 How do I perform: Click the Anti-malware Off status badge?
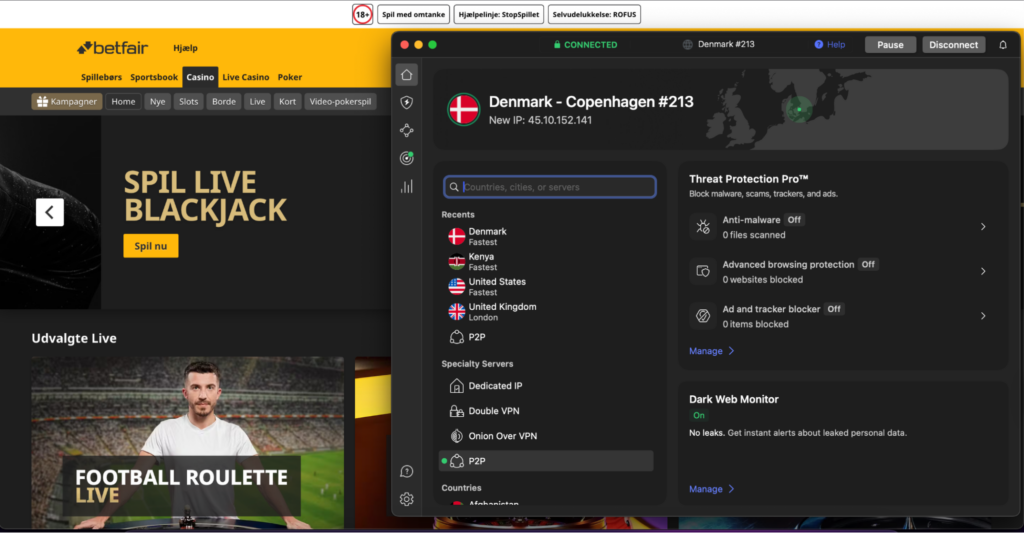[794, 220]
